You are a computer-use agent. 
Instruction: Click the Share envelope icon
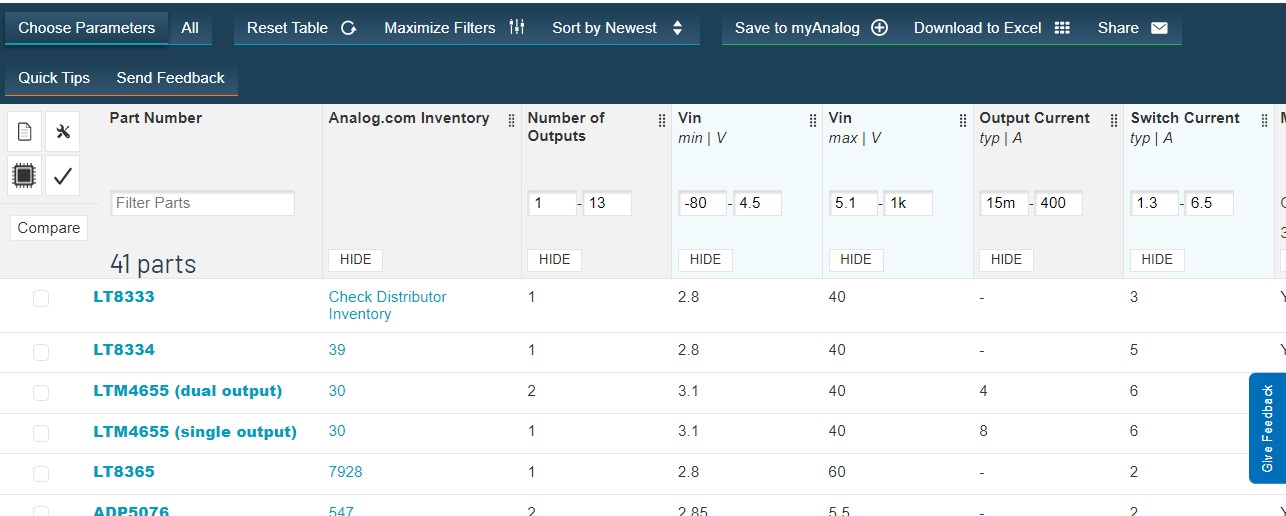point(1159,28)
